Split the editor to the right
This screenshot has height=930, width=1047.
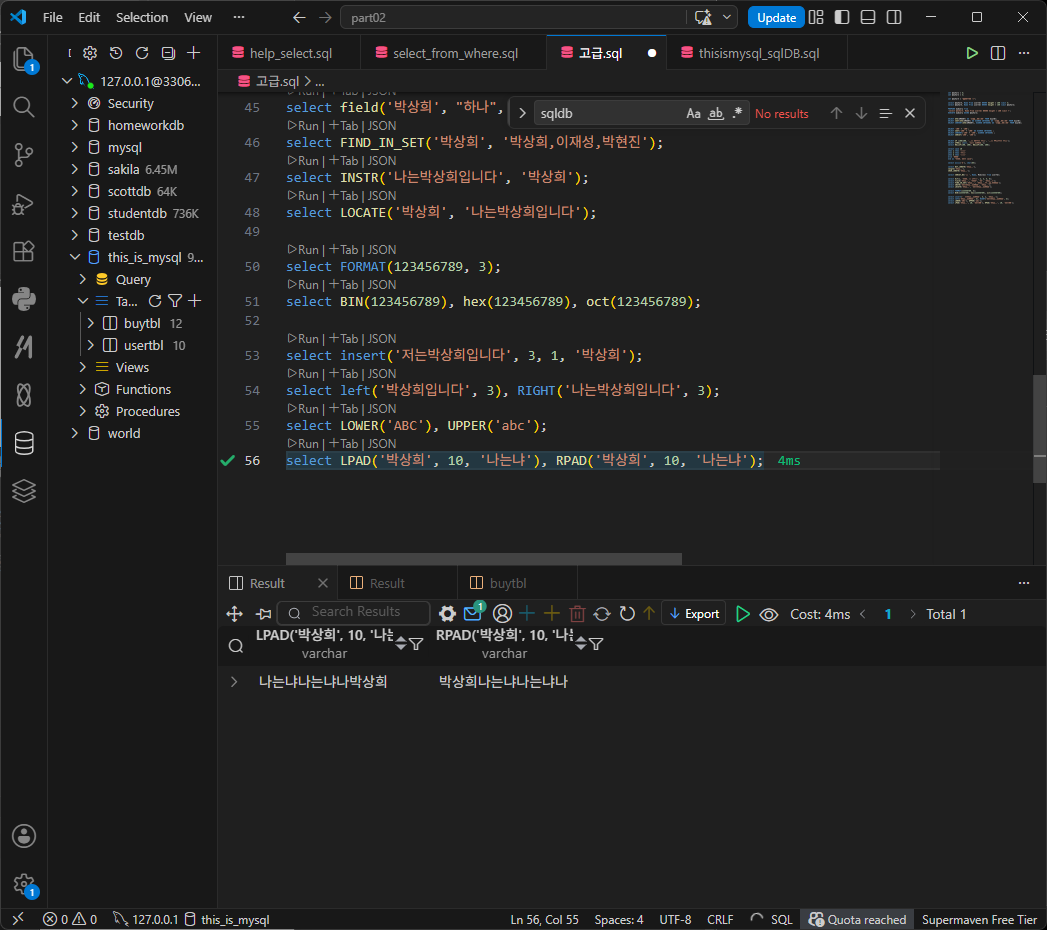(998, 53)
